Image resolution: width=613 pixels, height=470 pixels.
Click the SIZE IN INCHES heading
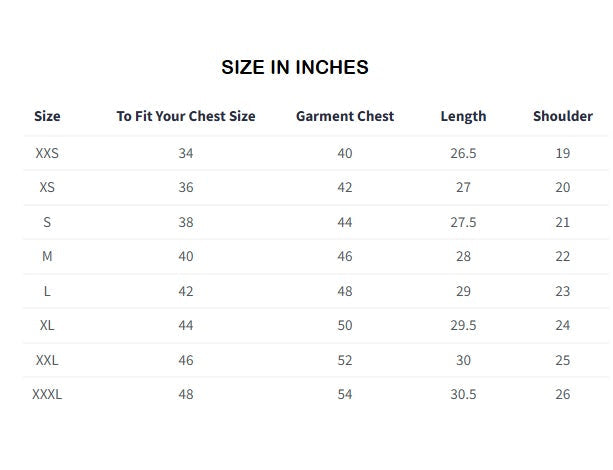(295, 67)
